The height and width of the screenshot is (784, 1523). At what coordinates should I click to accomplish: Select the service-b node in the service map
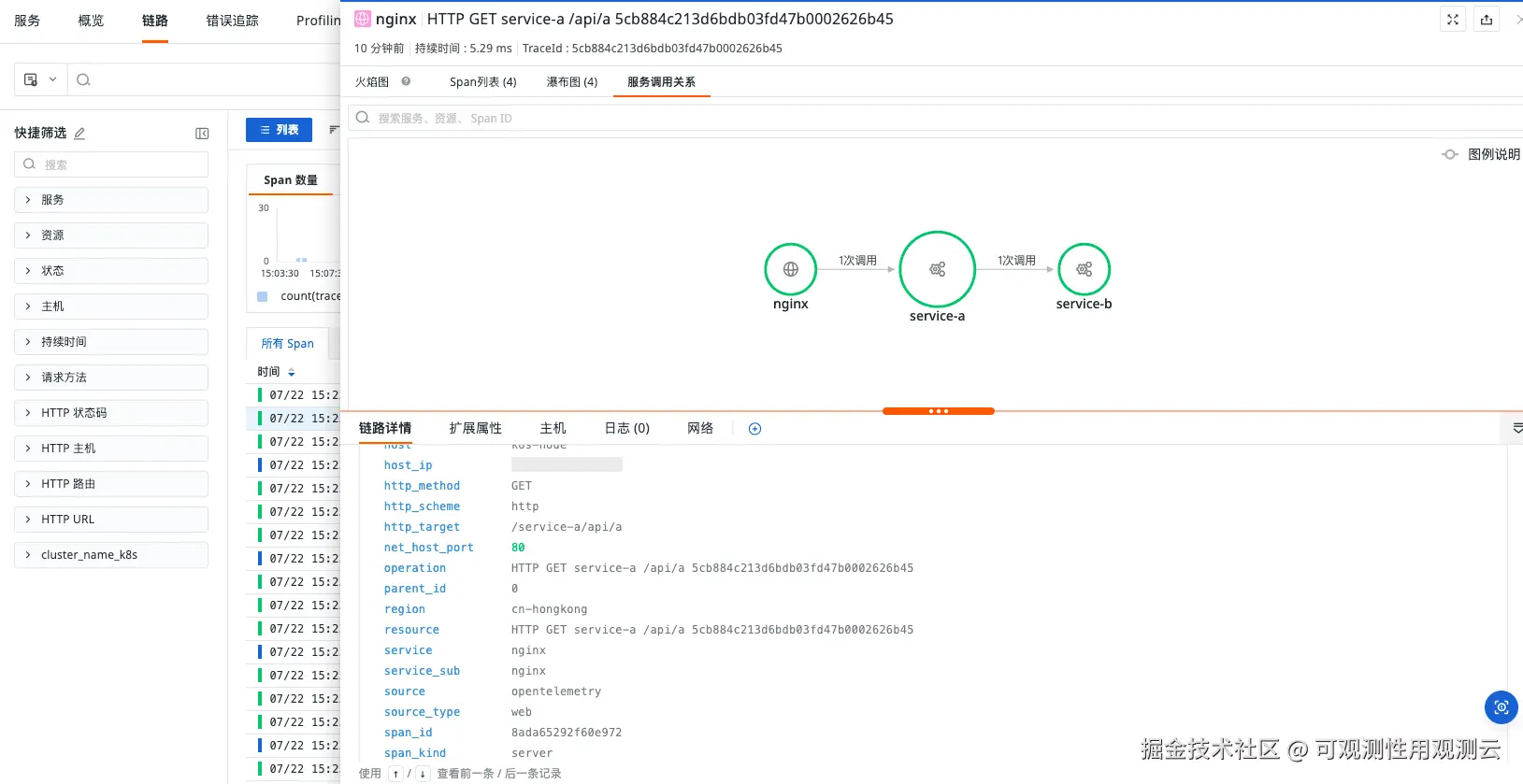1085,269
